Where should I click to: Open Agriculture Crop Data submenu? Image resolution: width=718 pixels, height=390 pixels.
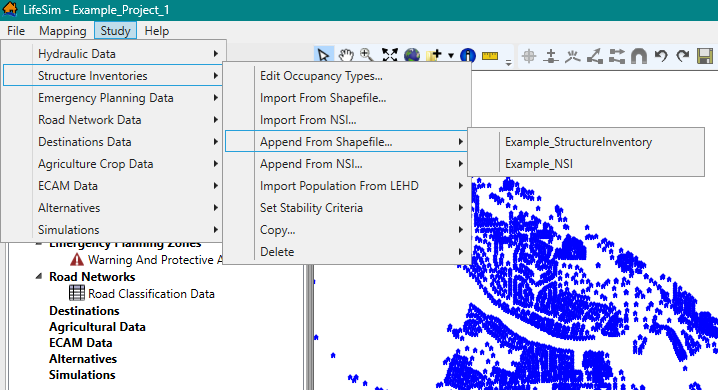[x=113, y=163]
